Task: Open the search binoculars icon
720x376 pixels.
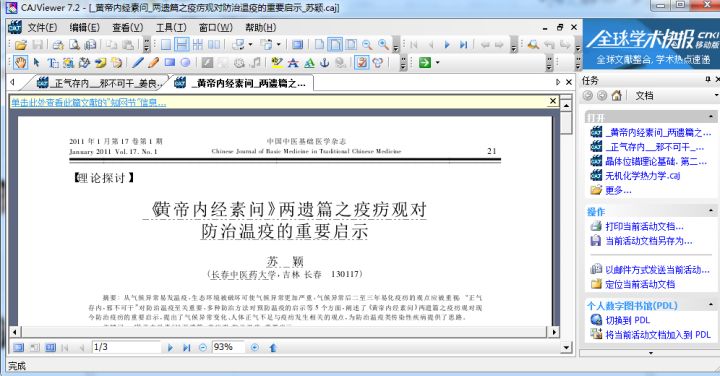Action: tap(533, 45)
